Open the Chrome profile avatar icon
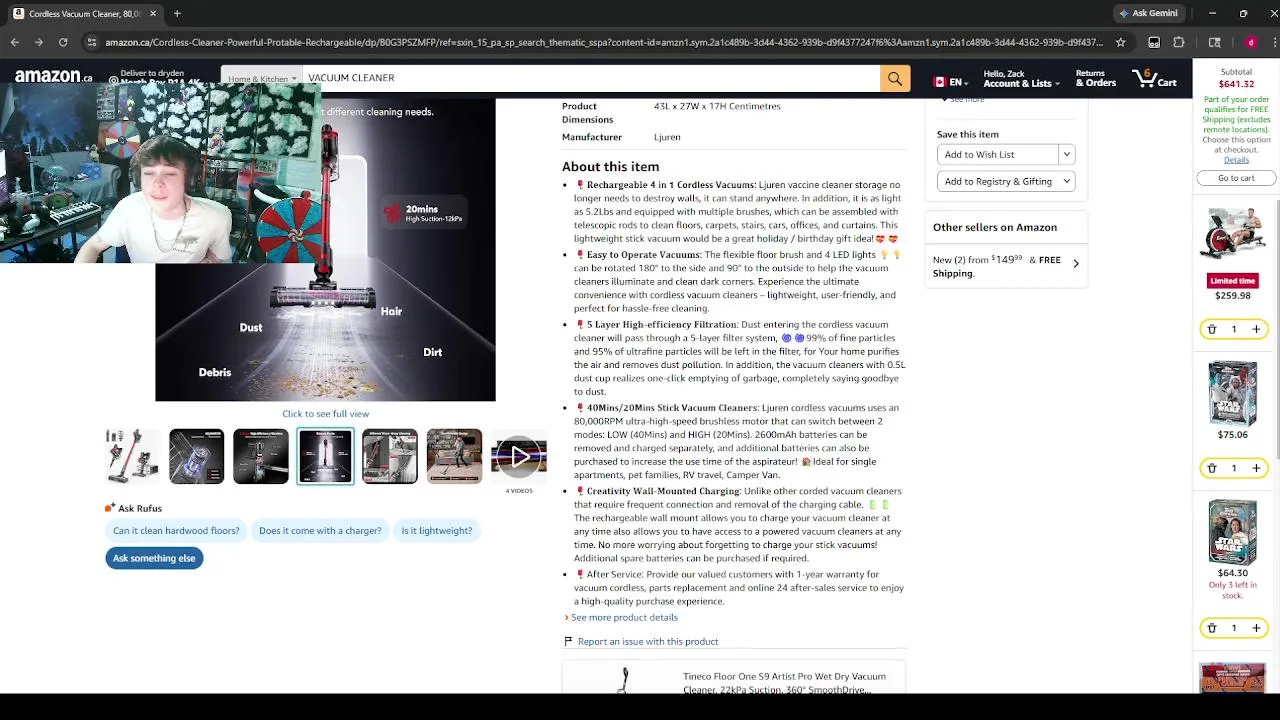This screenshot has width=1280, height=720. 1250,42
